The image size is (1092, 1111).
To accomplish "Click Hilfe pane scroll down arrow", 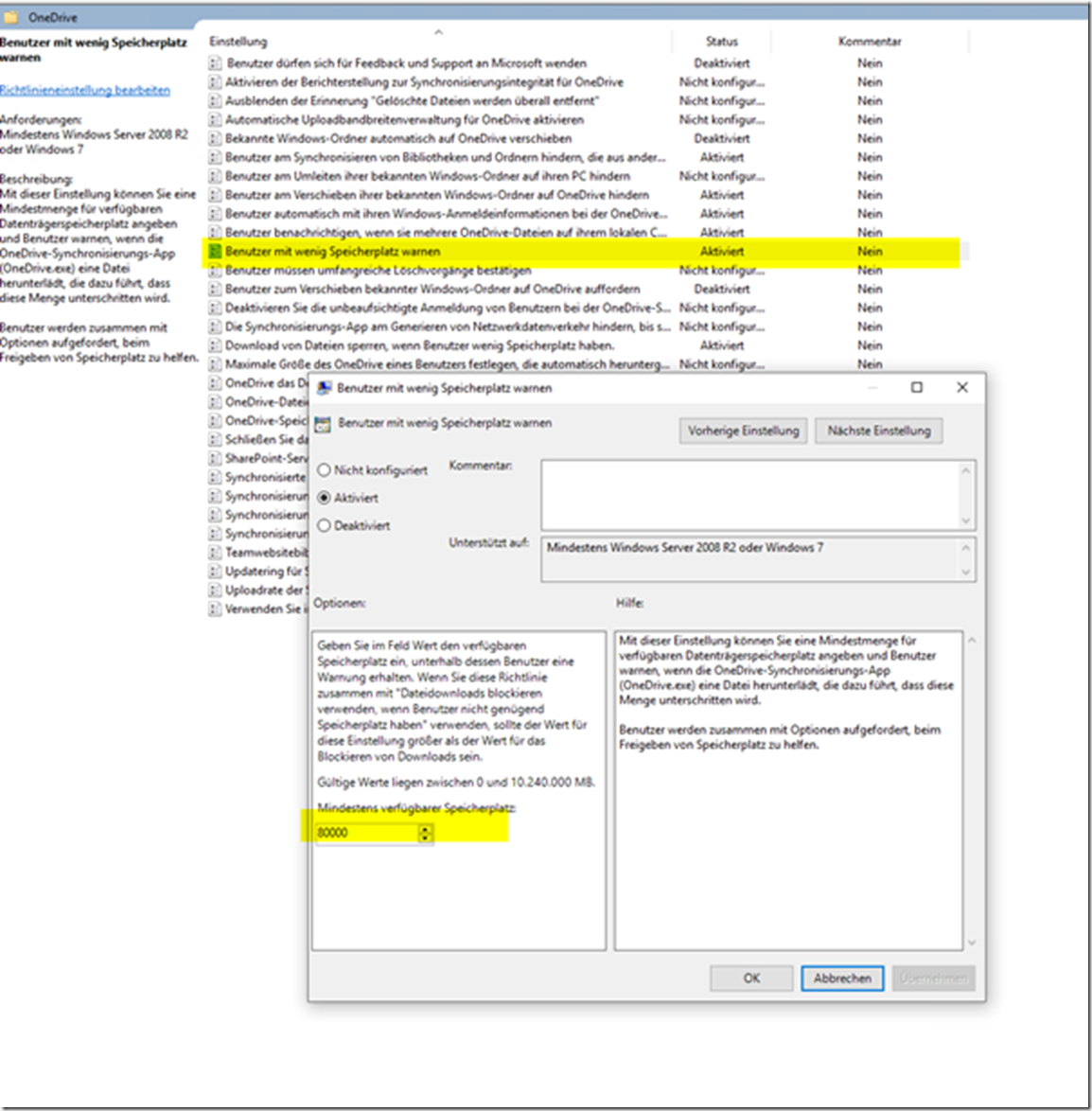I will 972,943.
